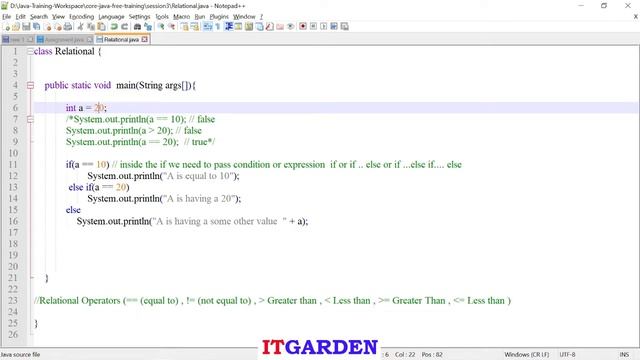Save the current recorded macro icon
The width and height of the screenshot is (640, 360).
(344, 27)
